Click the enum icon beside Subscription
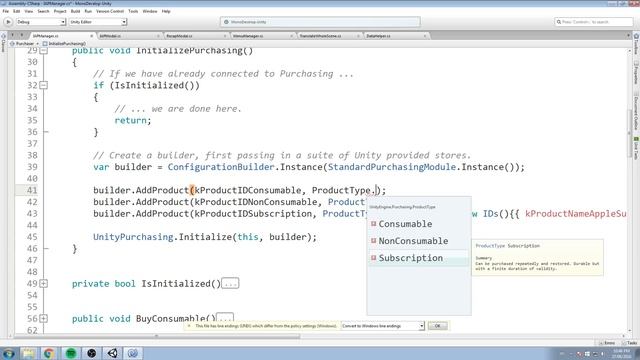 pos(373,258)
